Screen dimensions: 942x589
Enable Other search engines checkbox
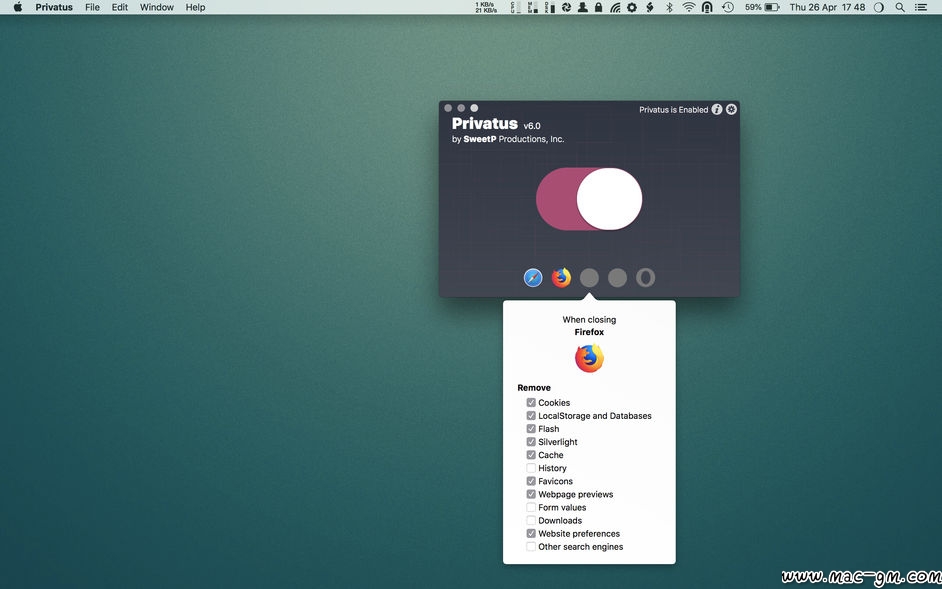coord(531,547)
